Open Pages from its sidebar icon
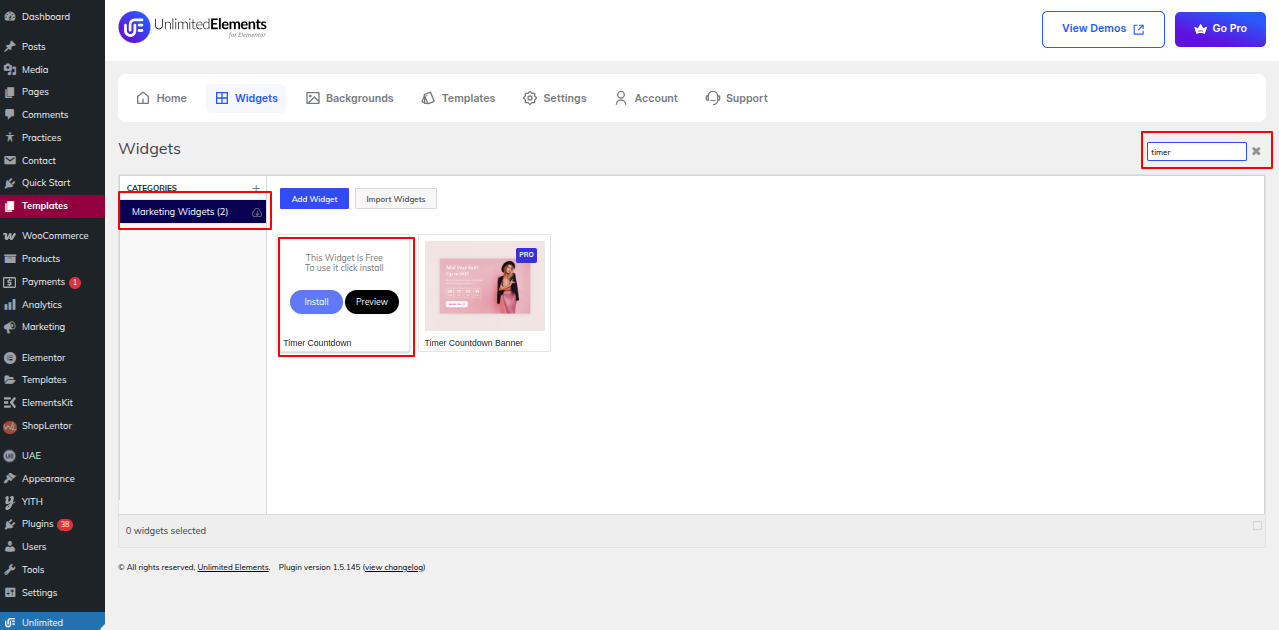Image resolution: width=1279 pixels, height=630 pixels. point(10,92)
